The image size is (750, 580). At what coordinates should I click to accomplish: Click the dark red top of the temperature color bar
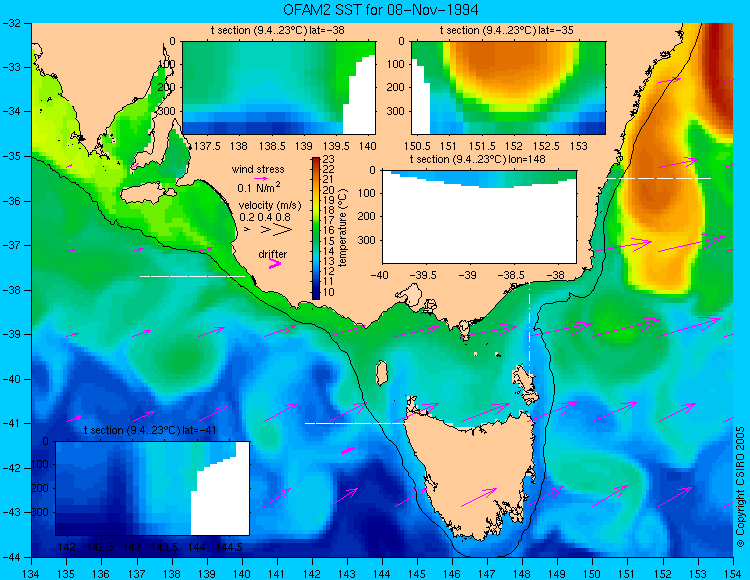(x=316, y=161)
